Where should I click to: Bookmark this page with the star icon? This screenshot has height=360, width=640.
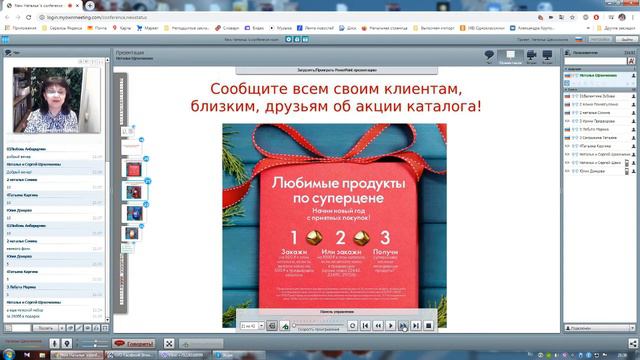pyautogui.click(x=572, y=17)
